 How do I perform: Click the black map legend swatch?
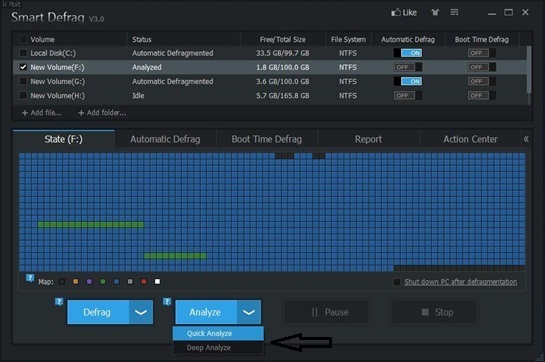tap(62, 281)
